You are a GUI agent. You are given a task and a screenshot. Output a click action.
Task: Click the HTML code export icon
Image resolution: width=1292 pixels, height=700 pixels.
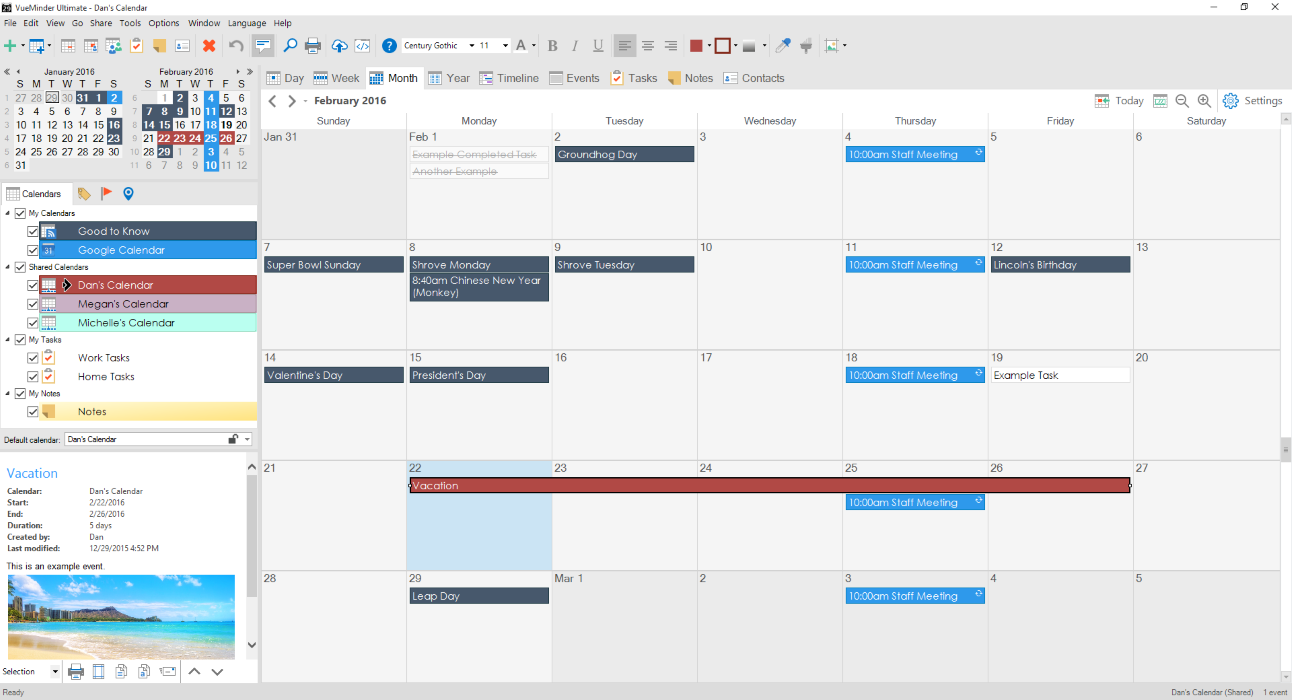tap(362, 45)
